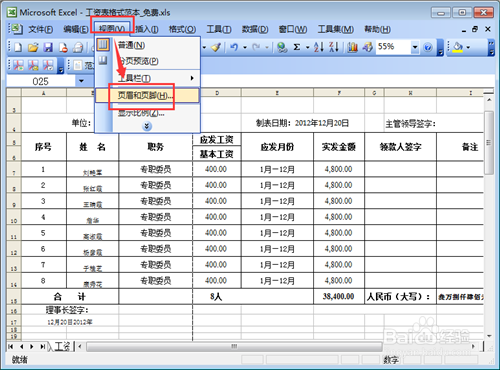Open the 工具集(M) menu
This screenshot has height=370, width=500.
pyautogui.click(x=336, y=29)
